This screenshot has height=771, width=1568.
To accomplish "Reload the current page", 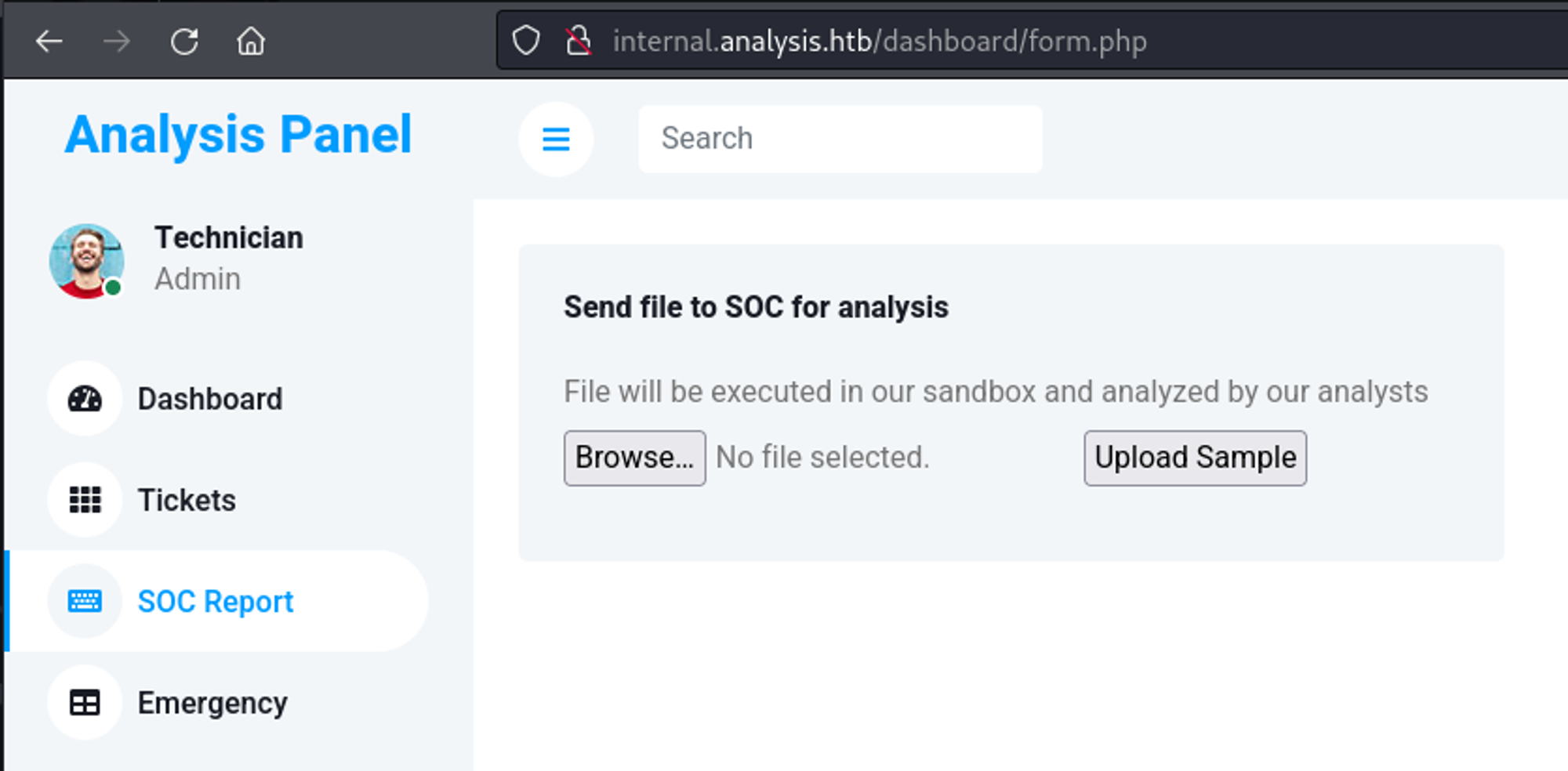I will (184, 42).
